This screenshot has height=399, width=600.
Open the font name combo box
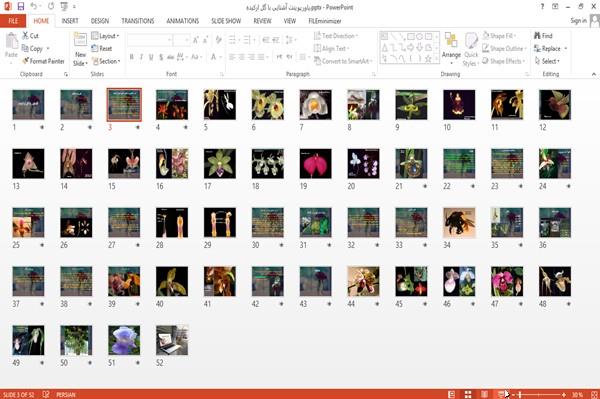(149, 40)
